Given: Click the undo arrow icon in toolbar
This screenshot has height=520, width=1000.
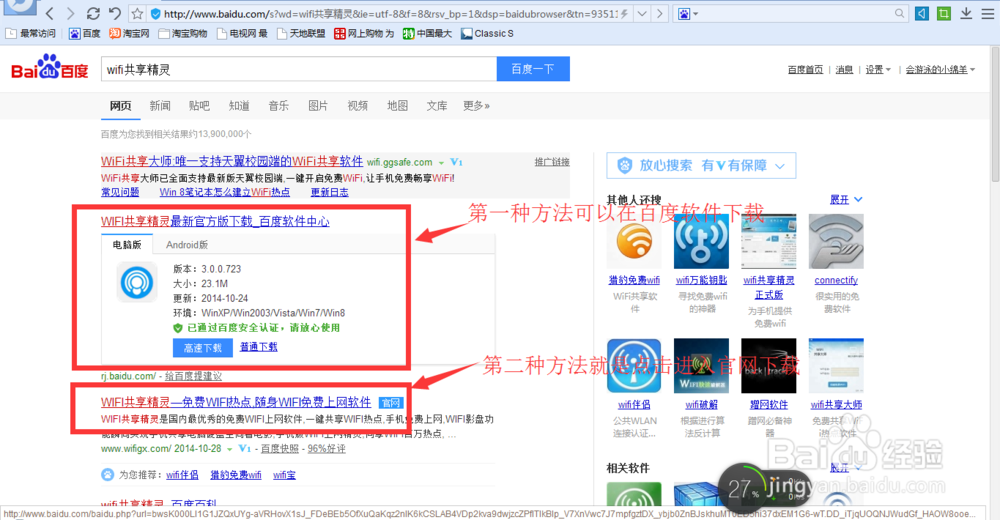Looking at the screenshot, I should click(x=115, y=13).
